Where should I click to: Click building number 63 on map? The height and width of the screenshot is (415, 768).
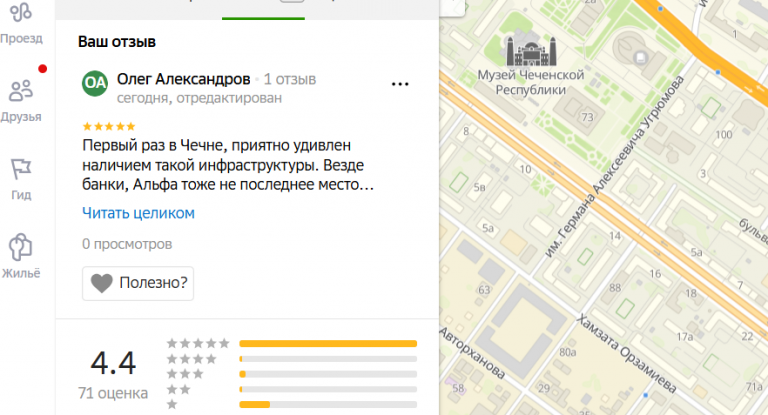point(484,290)
